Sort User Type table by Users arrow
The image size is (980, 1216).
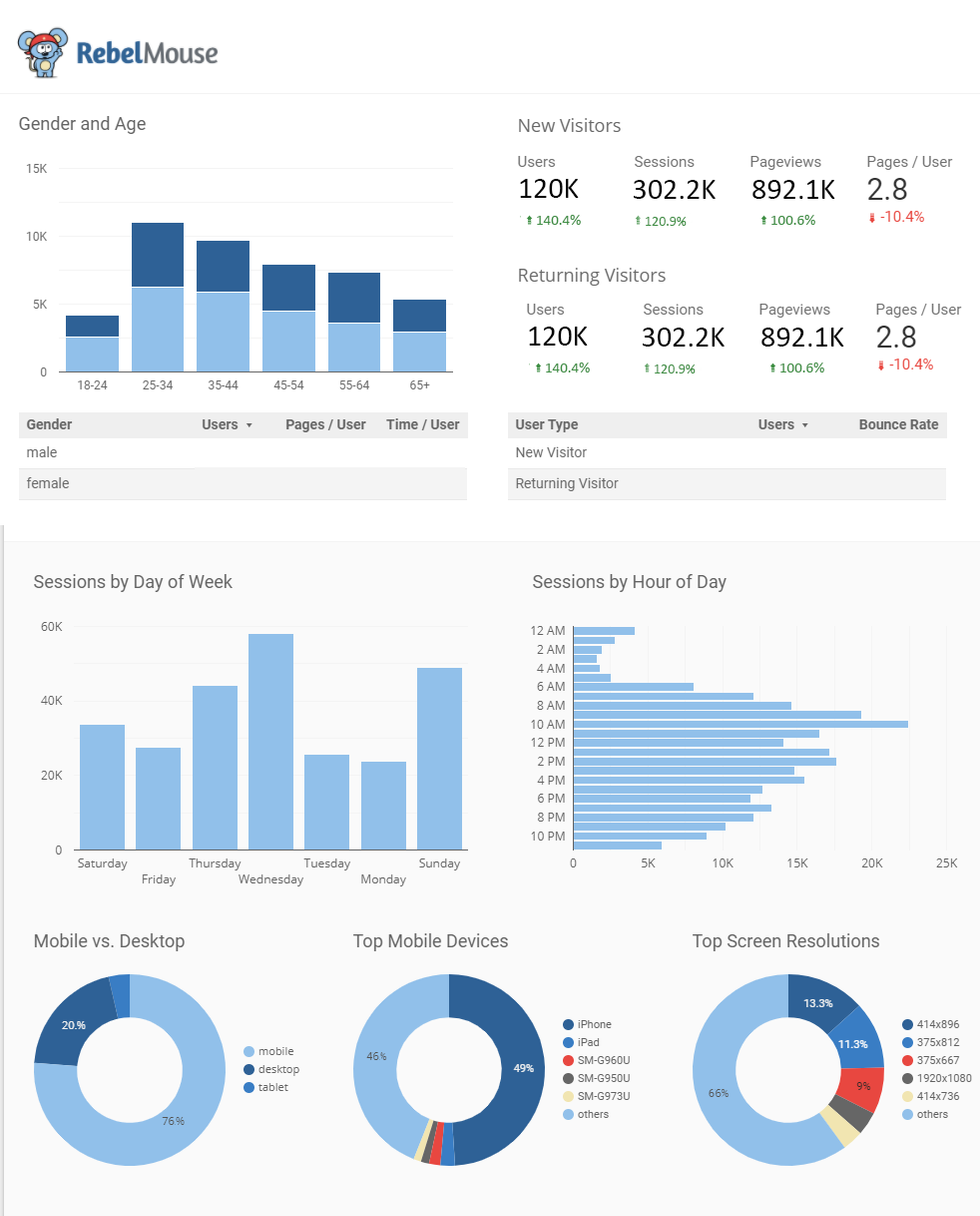click(805, 425)
